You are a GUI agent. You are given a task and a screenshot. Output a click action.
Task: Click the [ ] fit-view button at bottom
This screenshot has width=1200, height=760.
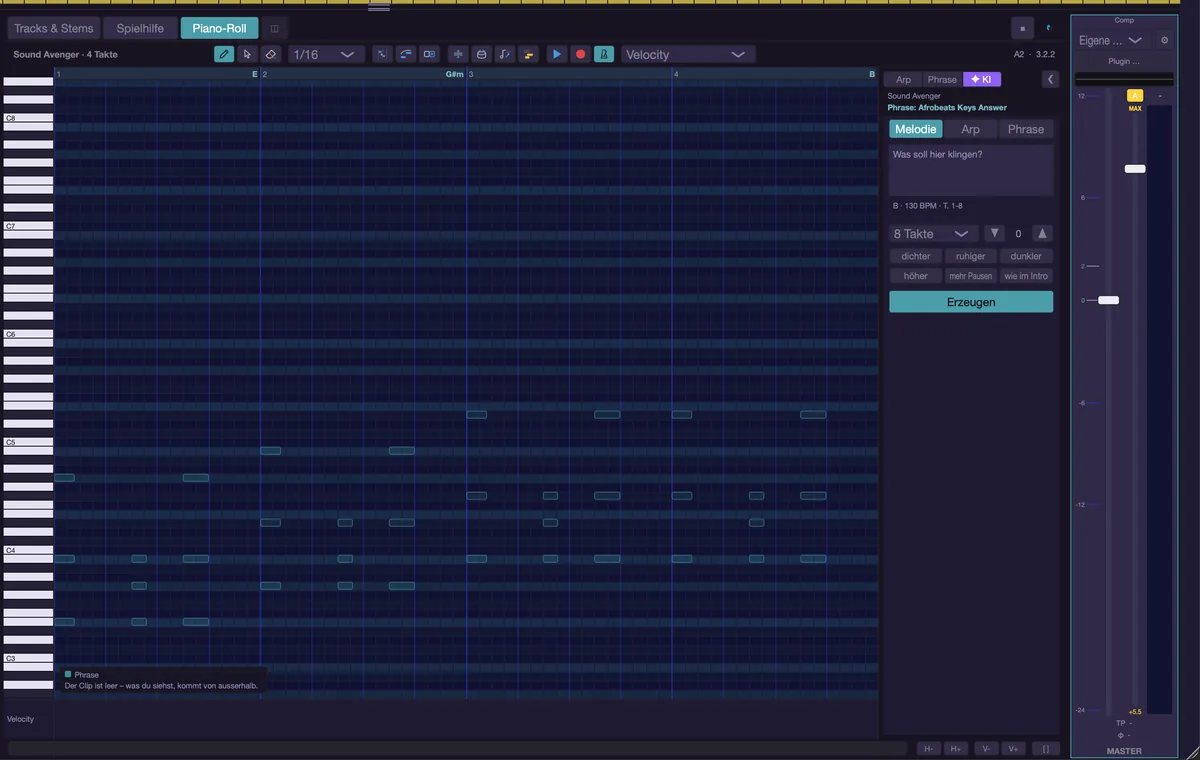(x=1045, y=748)
